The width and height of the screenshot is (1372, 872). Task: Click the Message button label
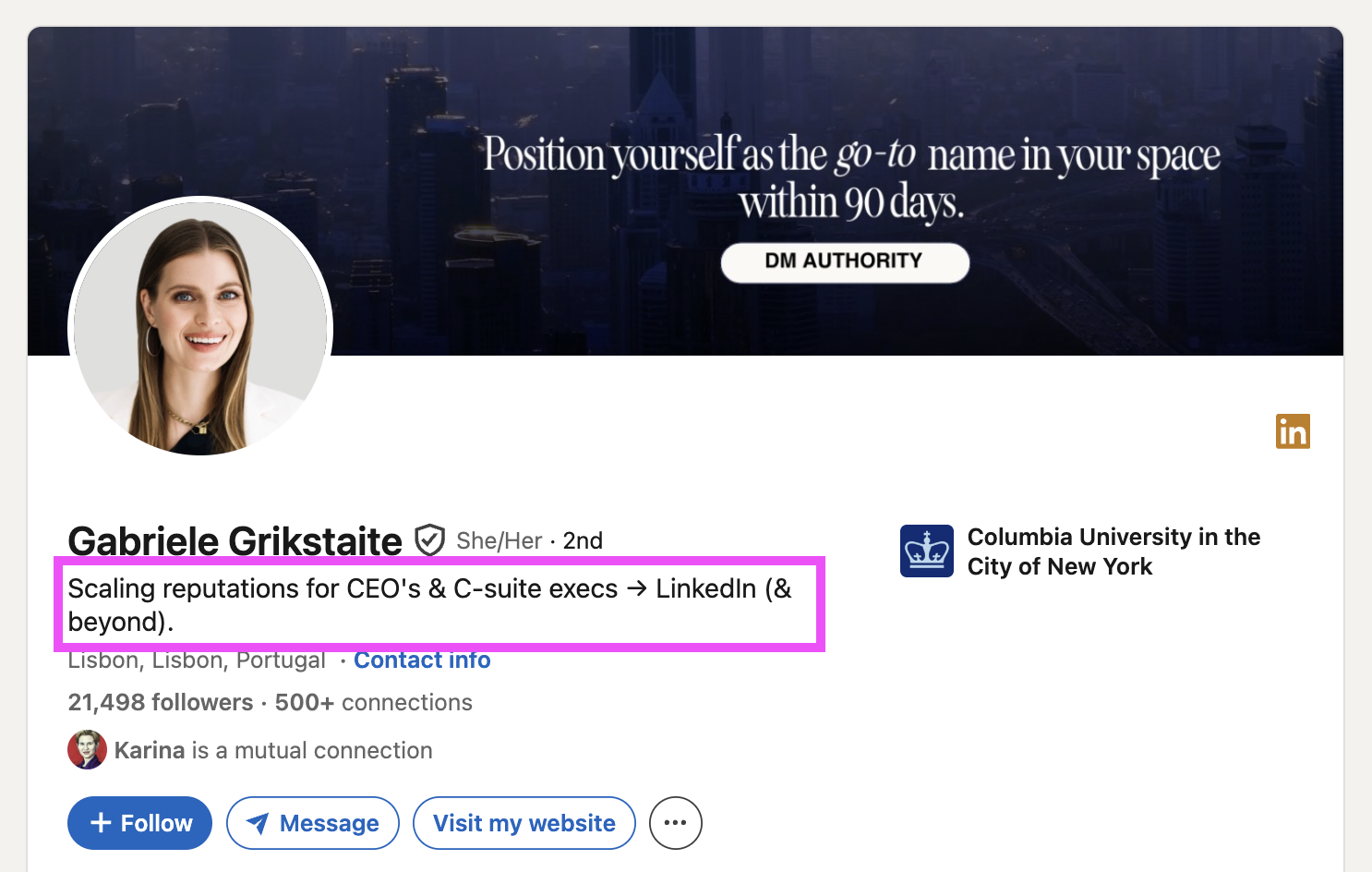click(x=329, y=823)
